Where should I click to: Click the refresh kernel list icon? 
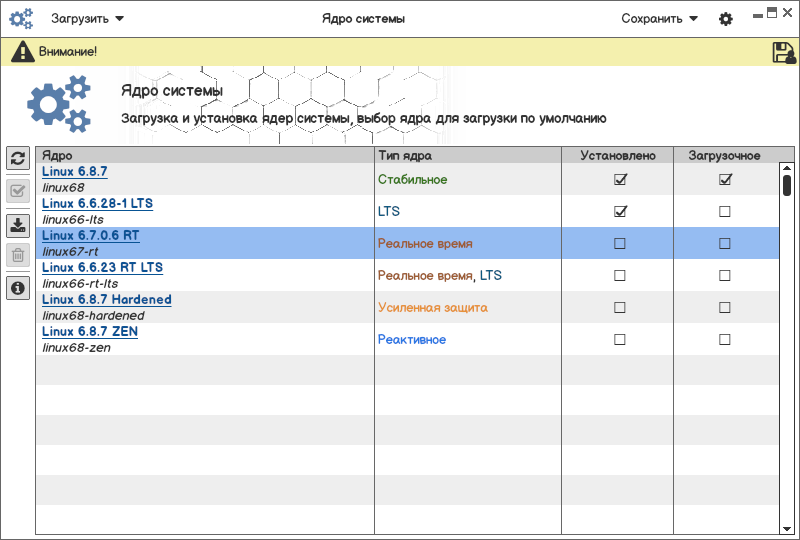pos(17,159)
